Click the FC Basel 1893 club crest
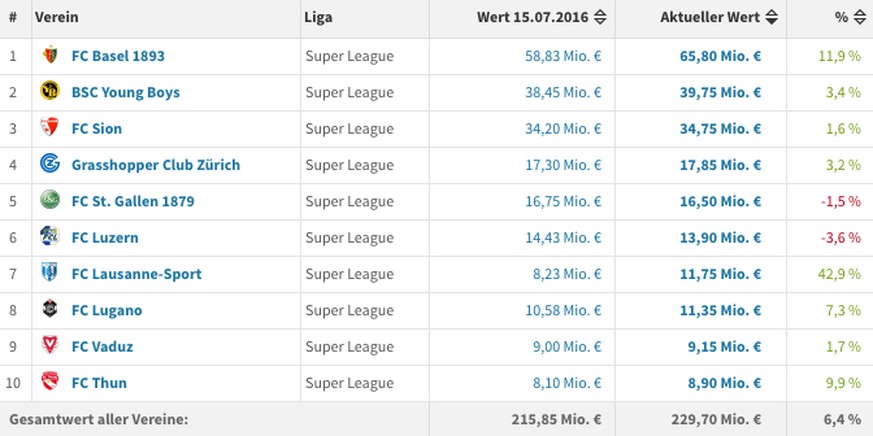 tap(50, 55)
